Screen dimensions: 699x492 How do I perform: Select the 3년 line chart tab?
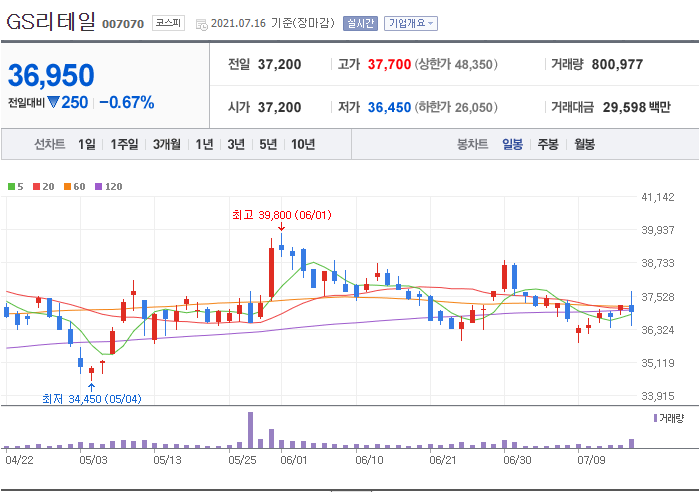coord(236,144)
